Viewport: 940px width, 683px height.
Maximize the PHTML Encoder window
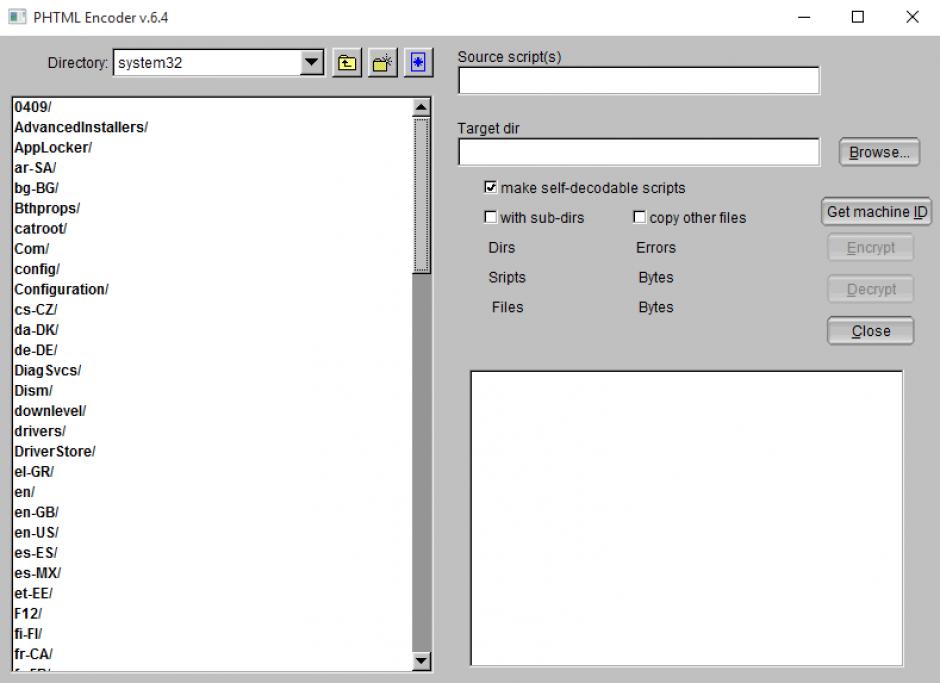click(858, 17)
